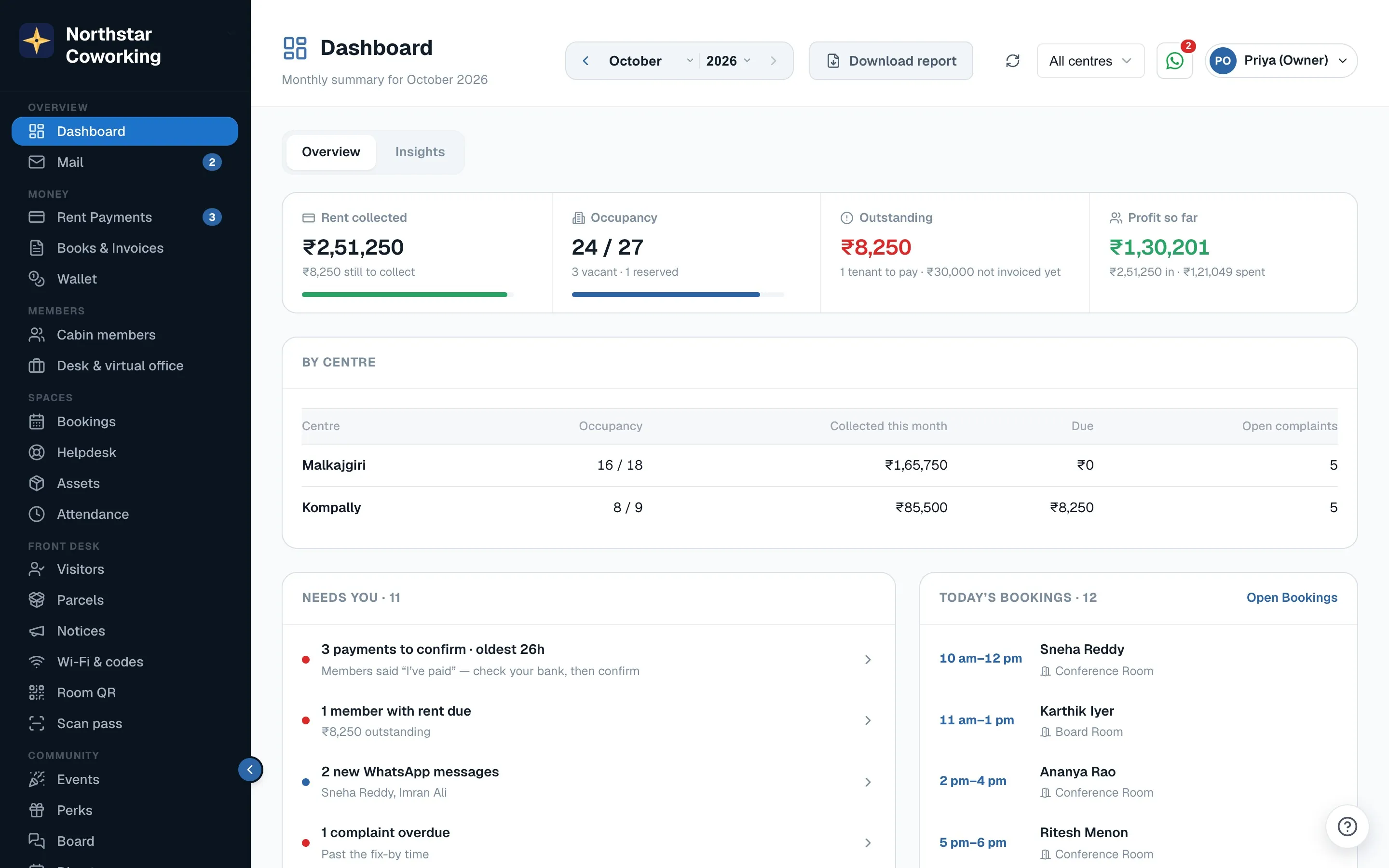1389x868 pixels.
Task: Click the Attendance clock icon
Action: [37, 515]
